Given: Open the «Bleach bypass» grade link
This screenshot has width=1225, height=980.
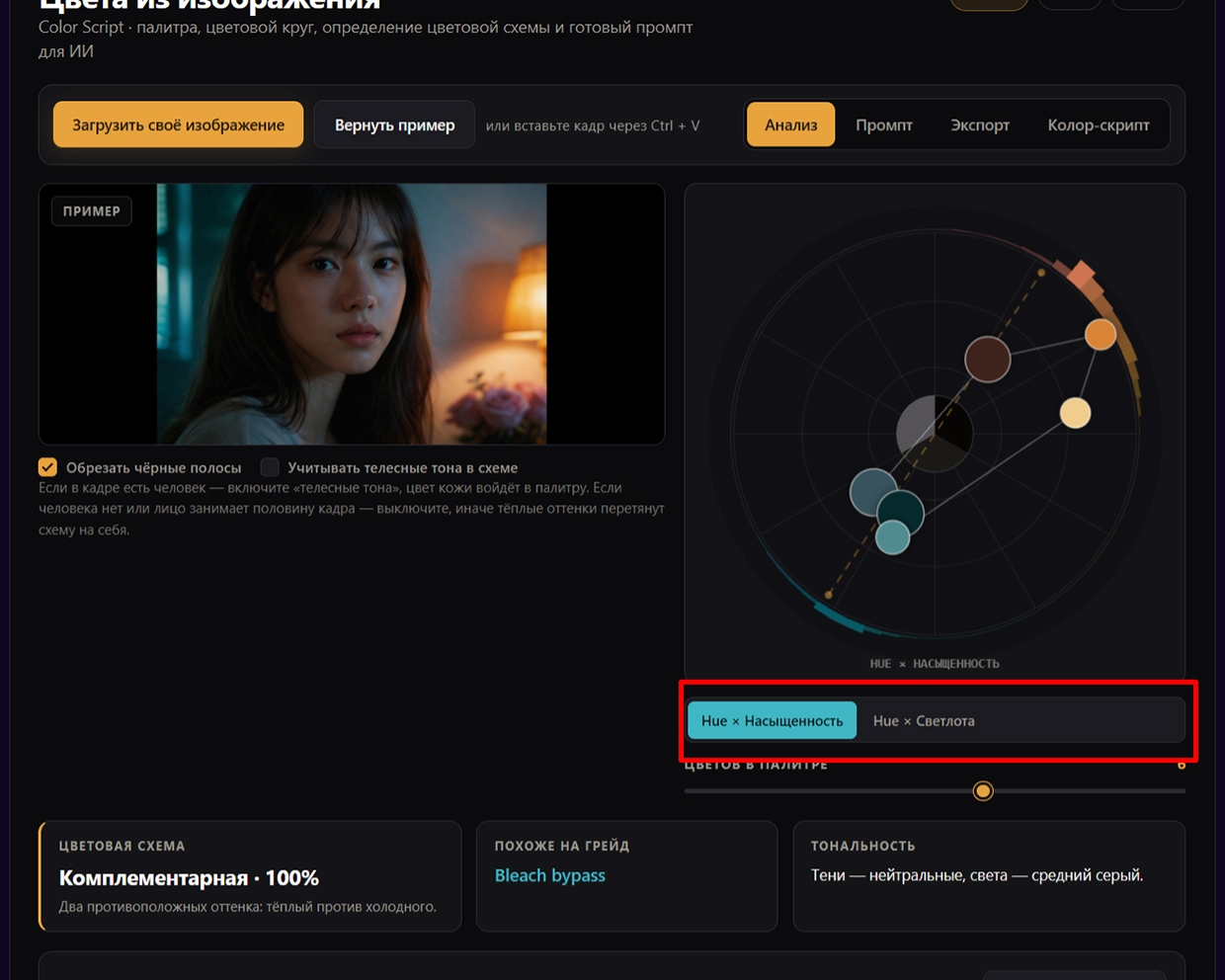Looking at the screenshot, I should (549, 875).
